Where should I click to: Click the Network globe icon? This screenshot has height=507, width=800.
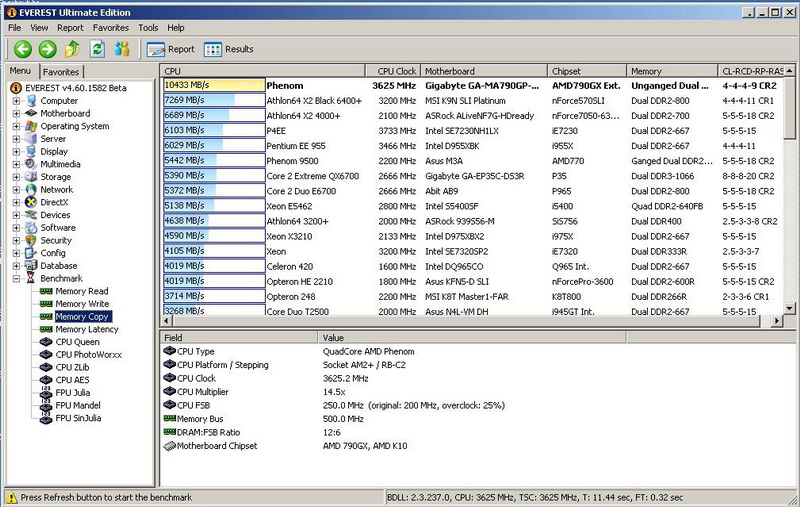click(31, 190)
